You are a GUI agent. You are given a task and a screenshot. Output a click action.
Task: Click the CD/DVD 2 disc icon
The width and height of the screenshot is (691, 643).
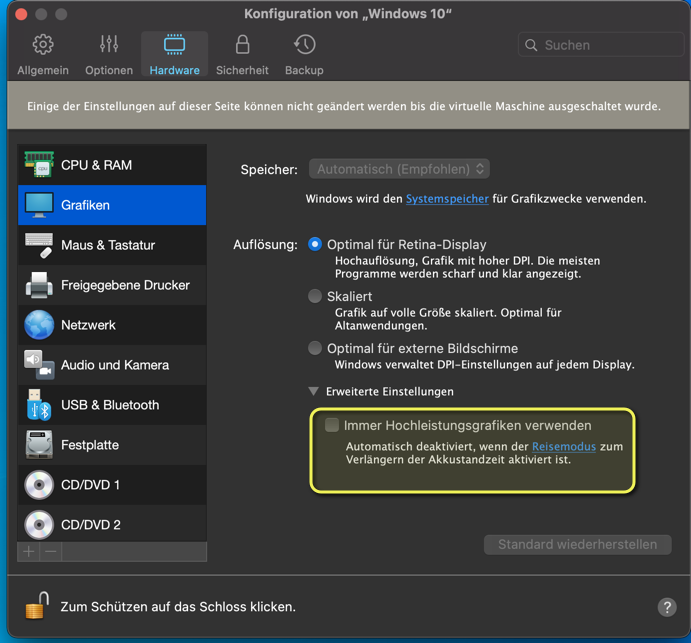39,525
